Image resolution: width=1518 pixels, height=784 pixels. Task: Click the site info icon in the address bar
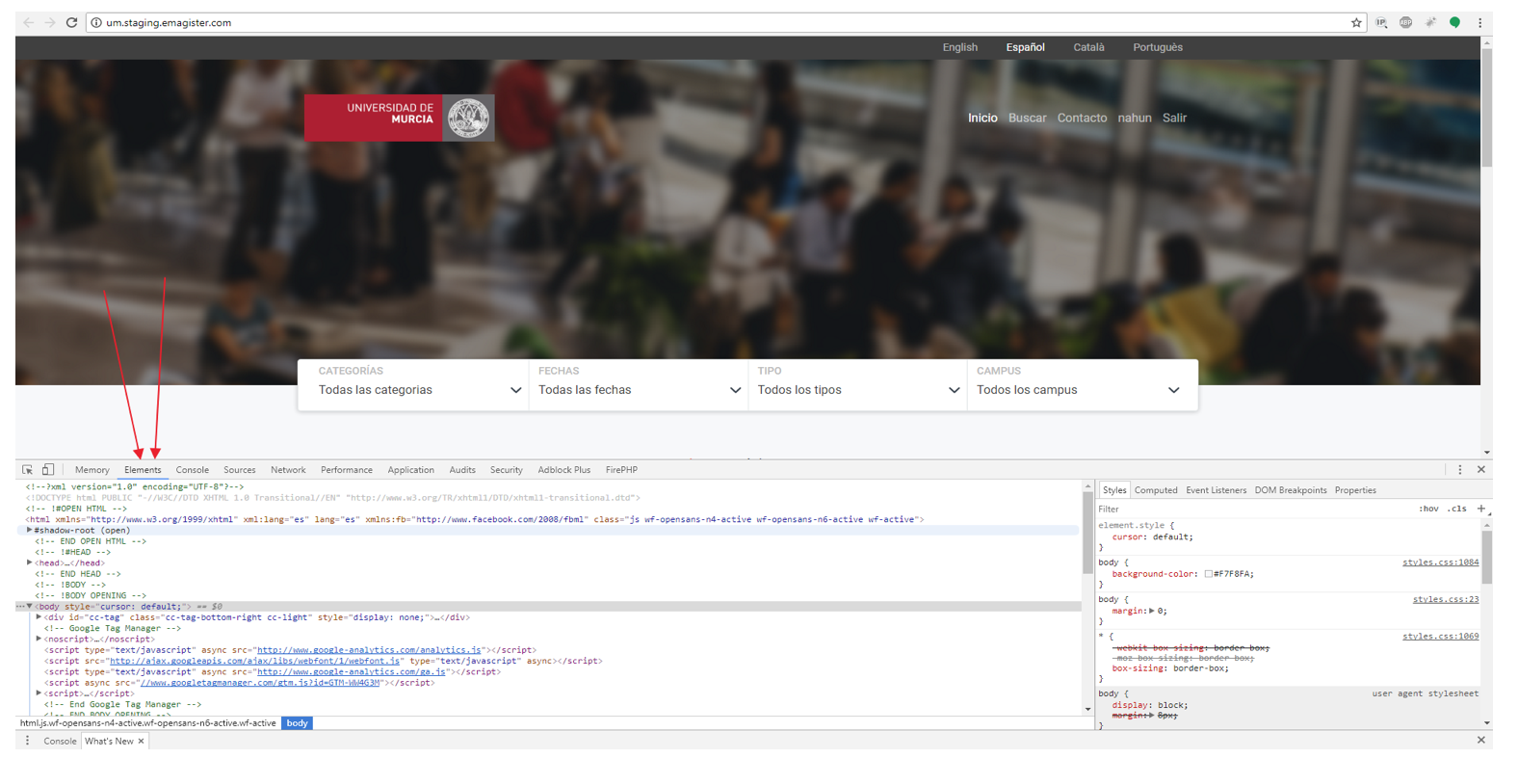[96, 22]
